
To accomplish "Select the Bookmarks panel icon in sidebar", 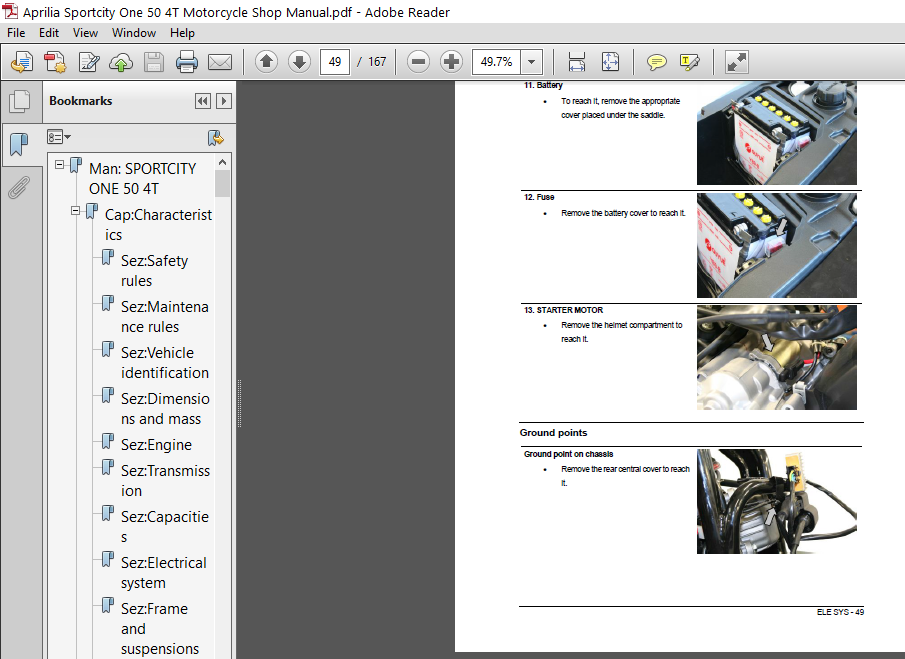I will [x=19, y=144].
